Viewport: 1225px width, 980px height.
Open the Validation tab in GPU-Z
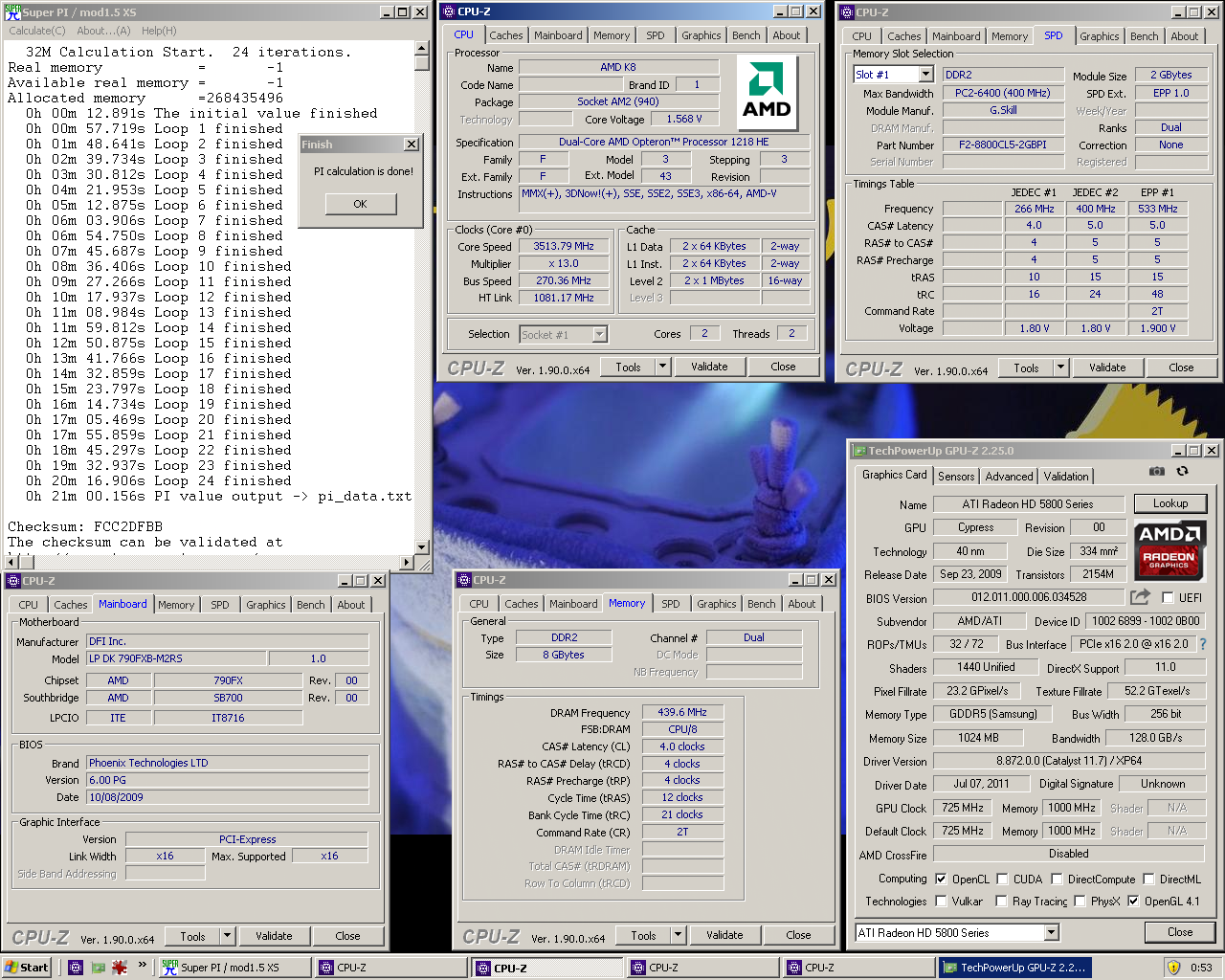point(1066,476)
